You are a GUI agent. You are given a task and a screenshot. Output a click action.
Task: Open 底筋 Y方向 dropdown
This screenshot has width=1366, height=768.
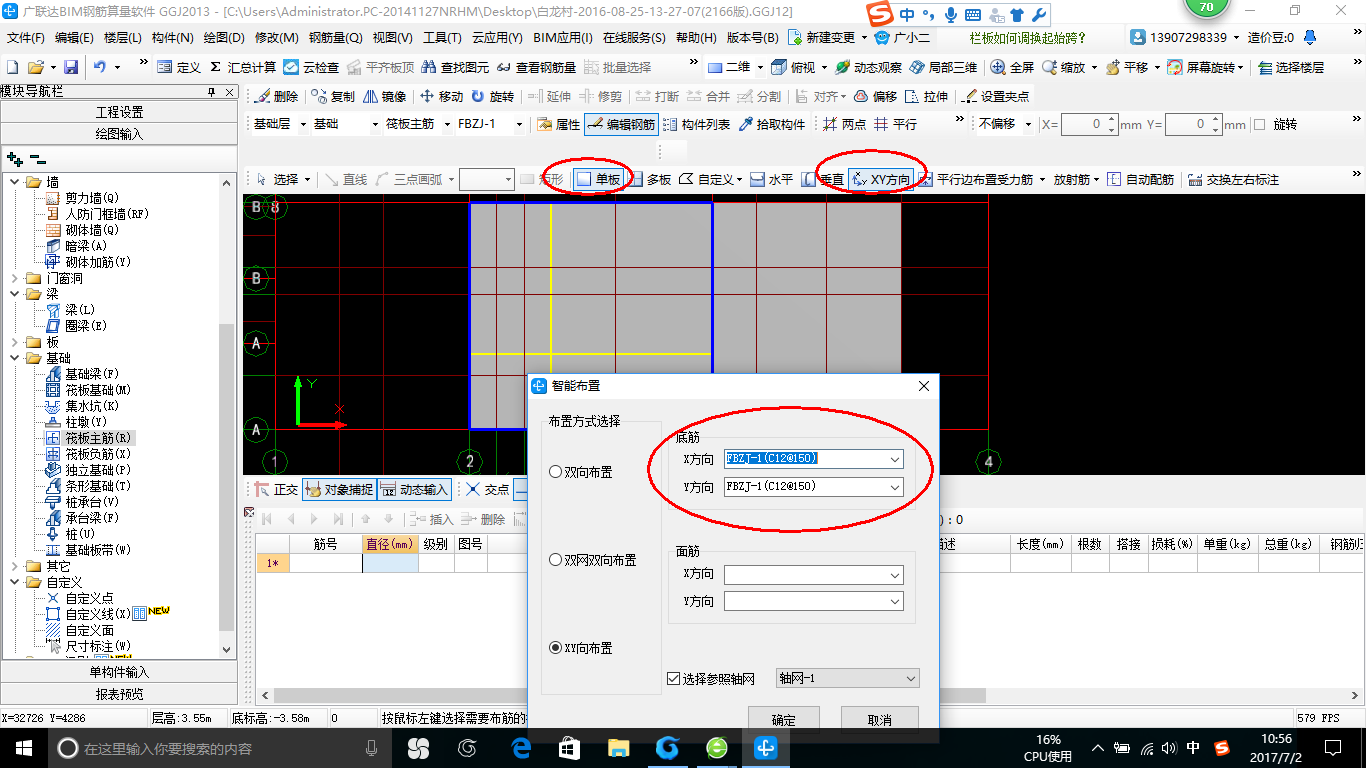pyautogui.click(x=894, y=487)
